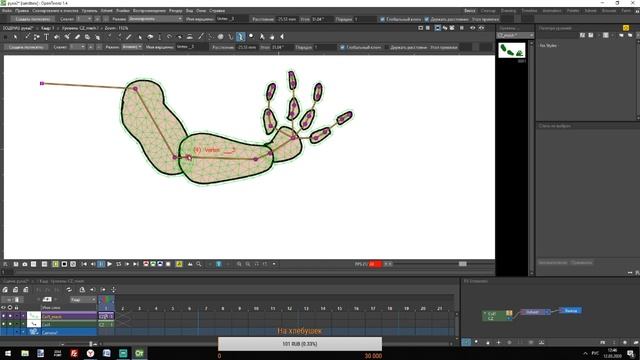Screen dimensions: 640x360
Task: Select the Tape tool in the toolbar
Action: coord(87,37)
